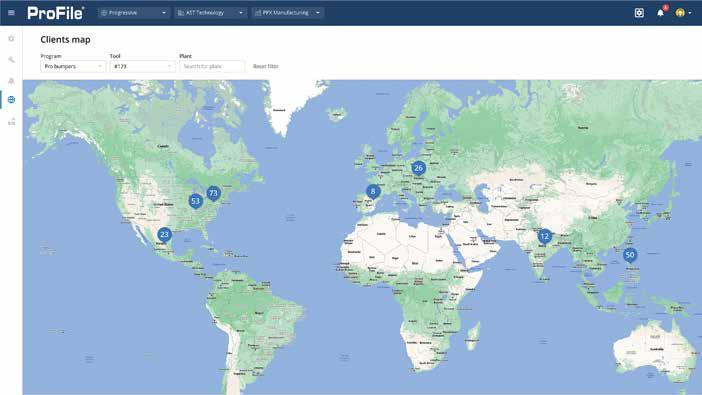Image resolution: width=702 pixels, height=395 pixels.
Task: Open the bottom sidebar icon below globe
Action: pos(11,121)
